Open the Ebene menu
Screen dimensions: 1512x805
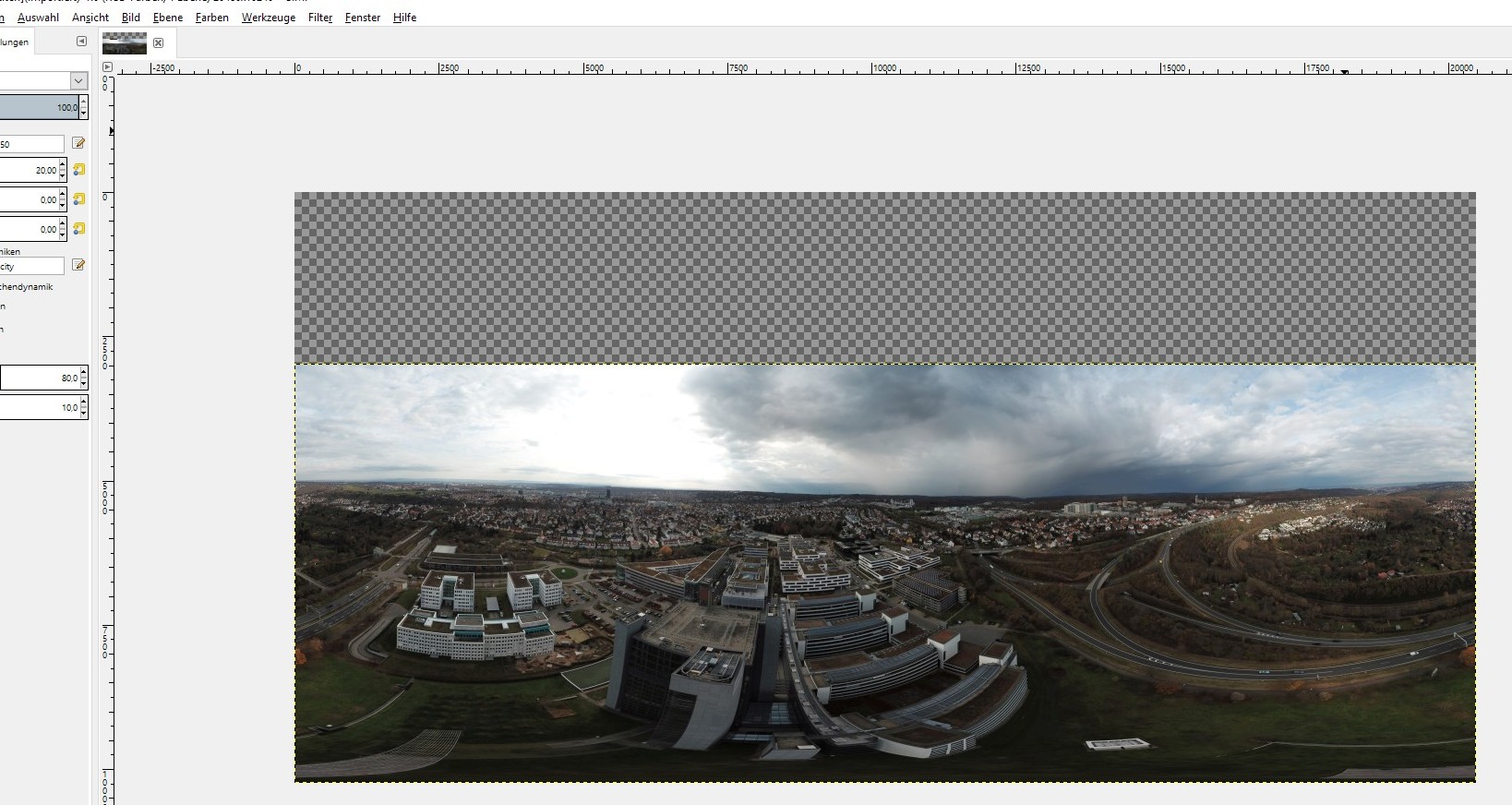(x=167, y=18)
